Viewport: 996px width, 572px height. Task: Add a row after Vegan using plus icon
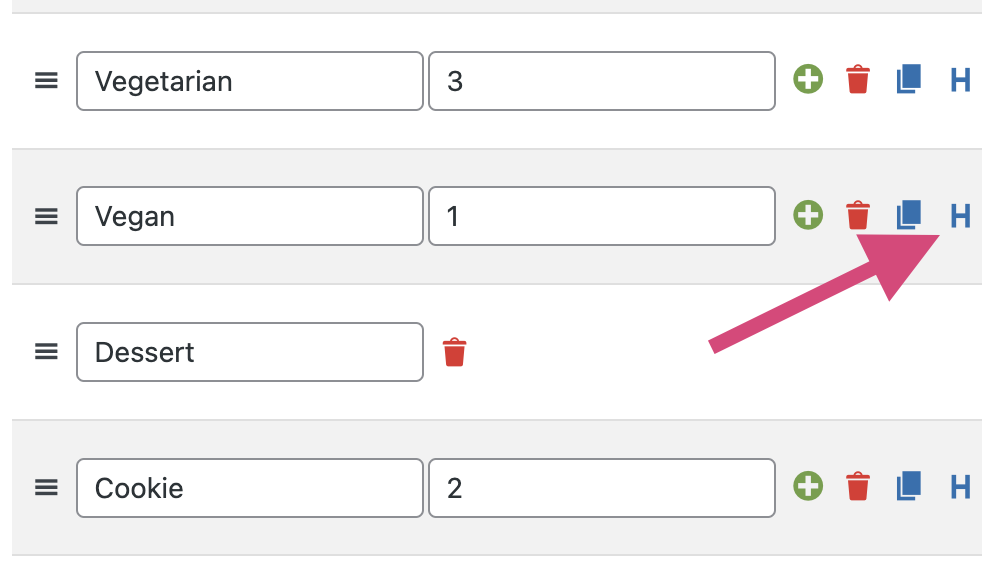point(808,215)
